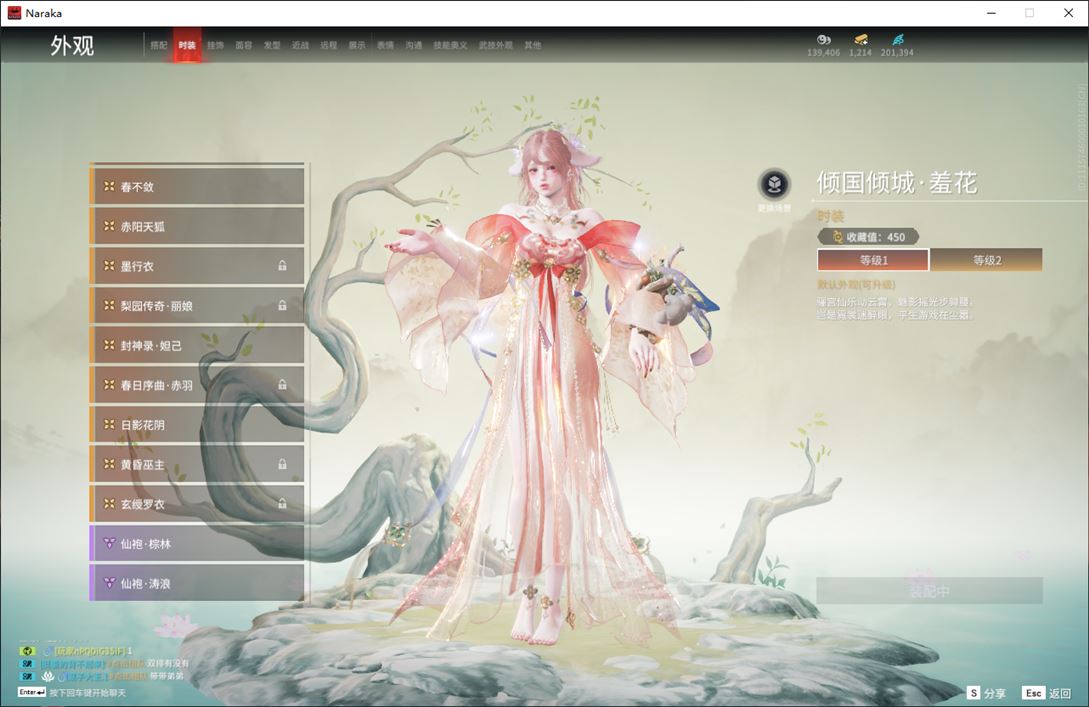Click the 装配中 equip button
The height and width of the screenshot is (707, 1089).
pyautogui.click(x=929, y=591)
